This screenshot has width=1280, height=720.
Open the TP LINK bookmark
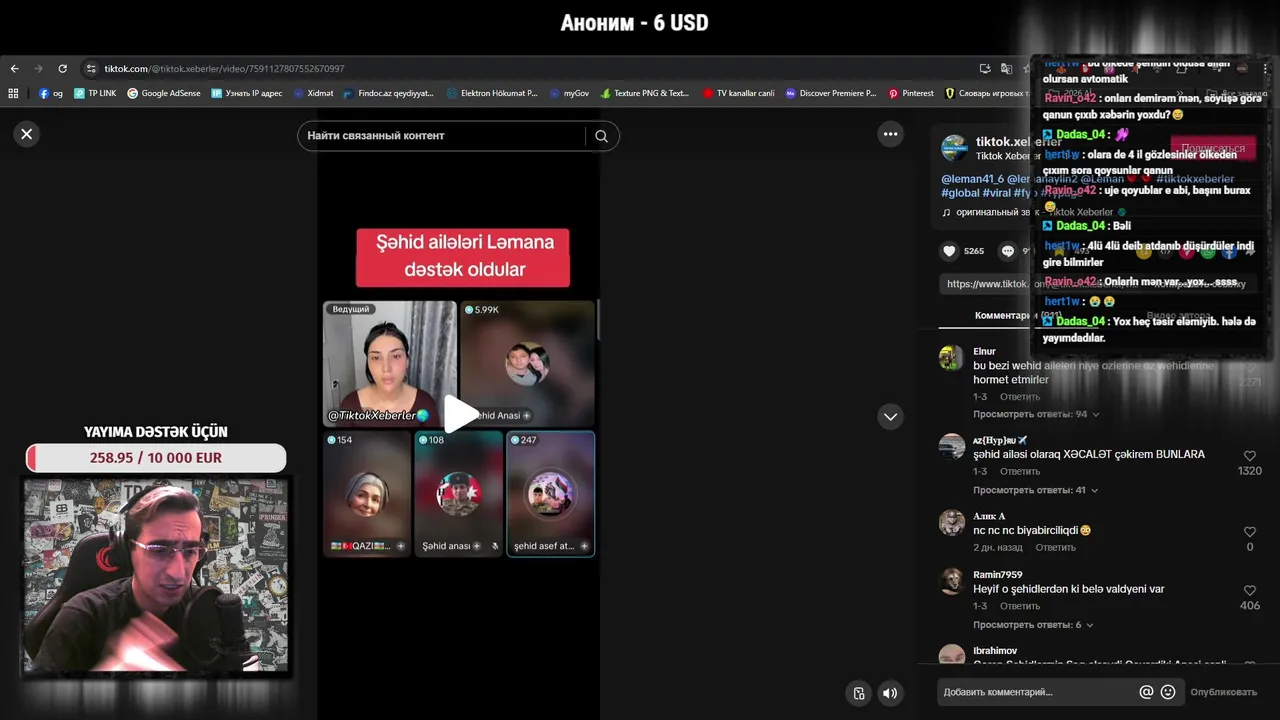[x=94, y=93]
